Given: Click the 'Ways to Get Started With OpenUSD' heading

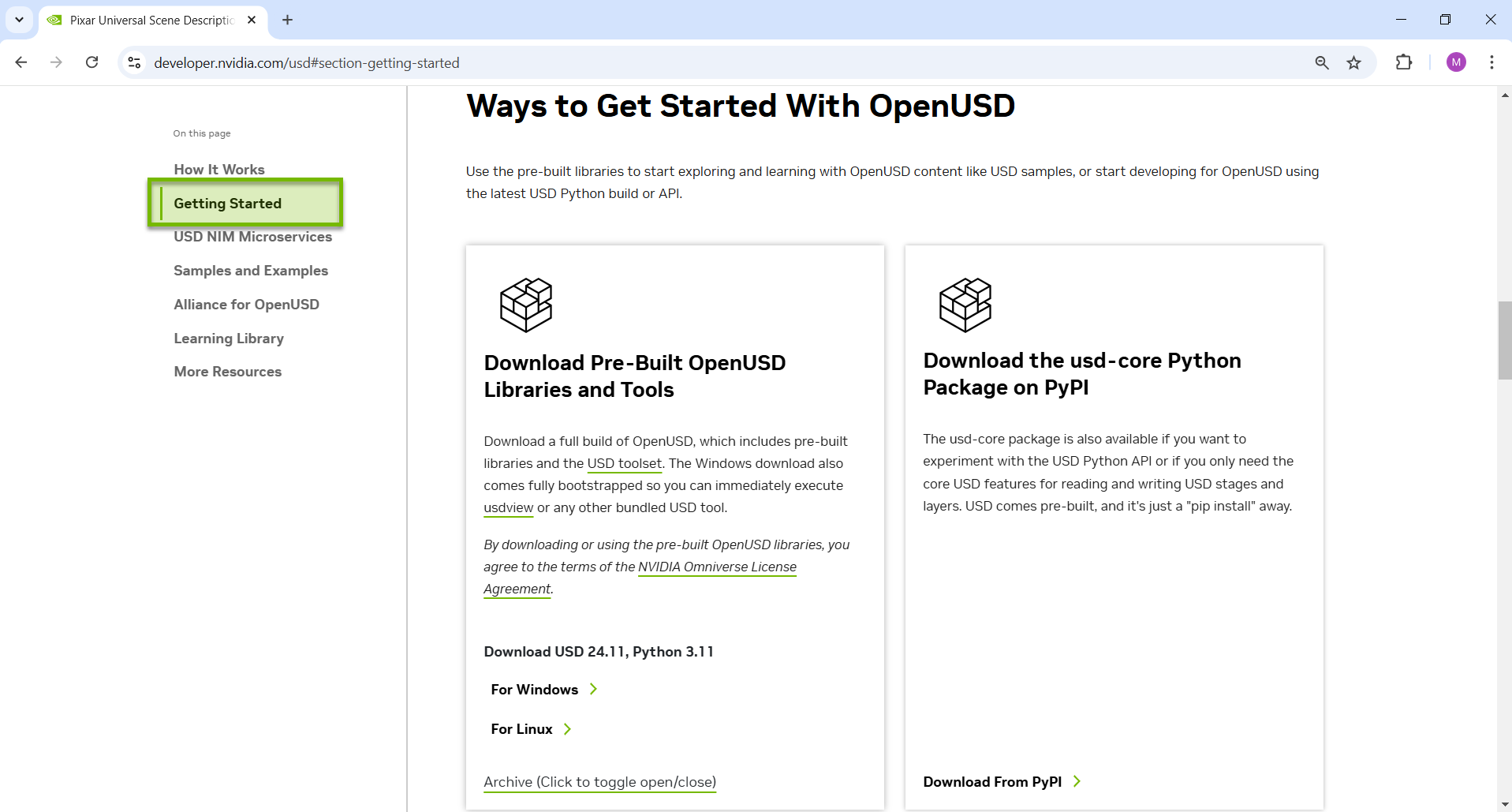Looking at the screenshot, I should (741, 107).
